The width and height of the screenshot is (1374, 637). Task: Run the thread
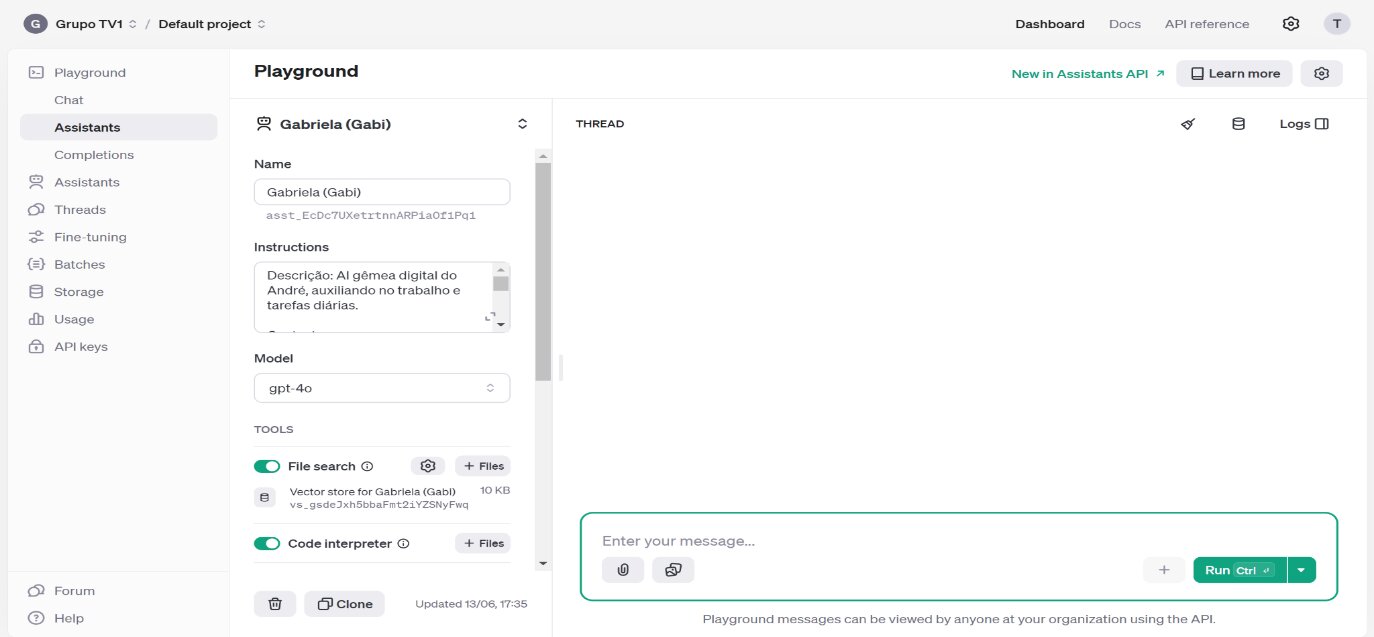coord(1240,570)
